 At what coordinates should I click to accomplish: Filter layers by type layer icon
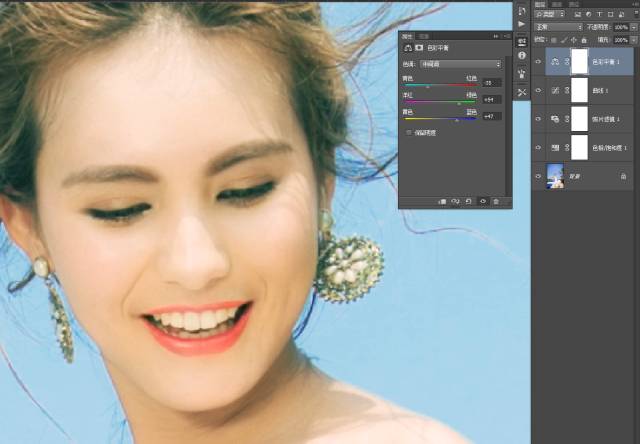tap(599, 14)
